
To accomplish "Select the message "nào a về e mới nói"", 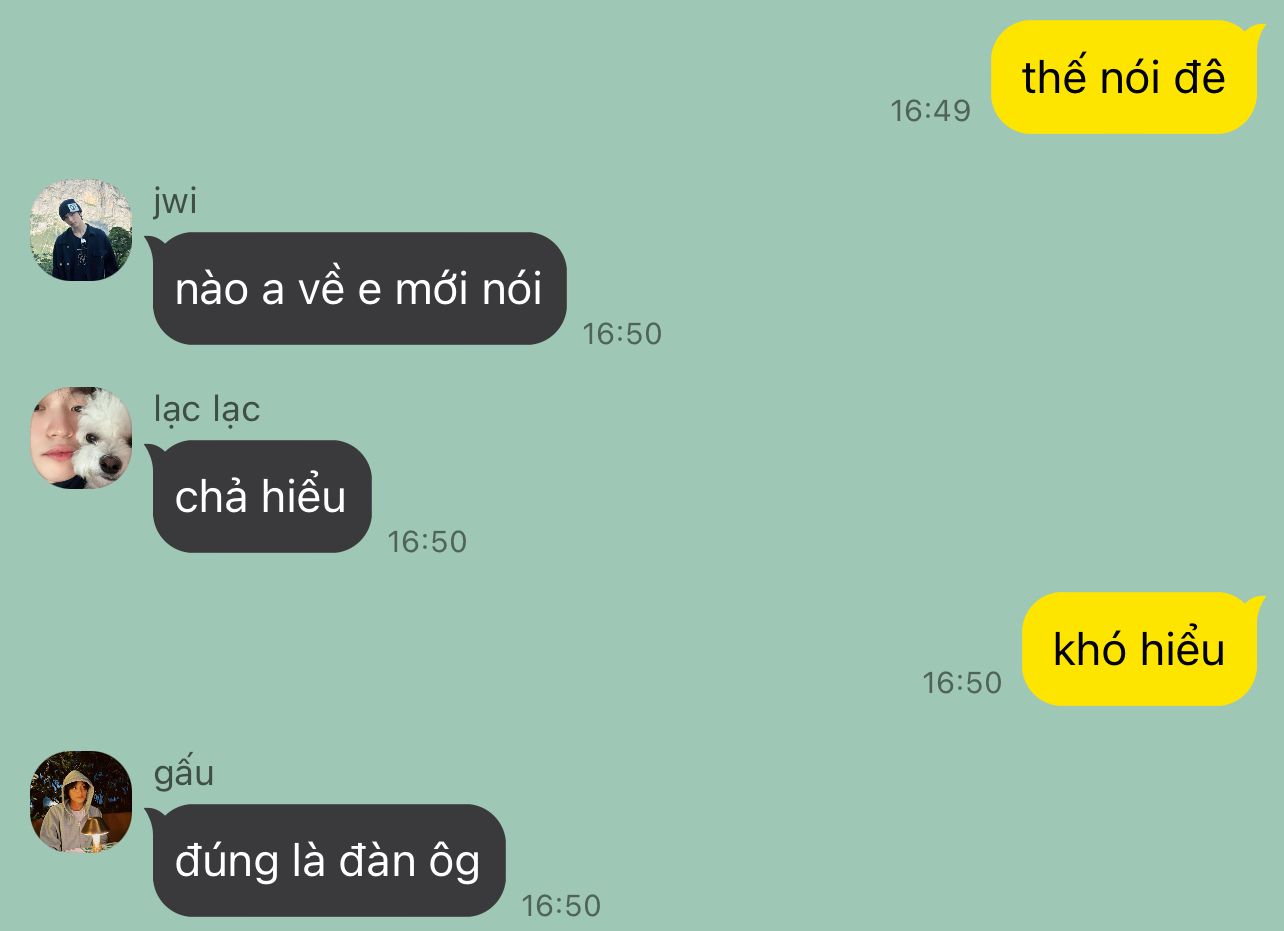I will coord(360,289).
